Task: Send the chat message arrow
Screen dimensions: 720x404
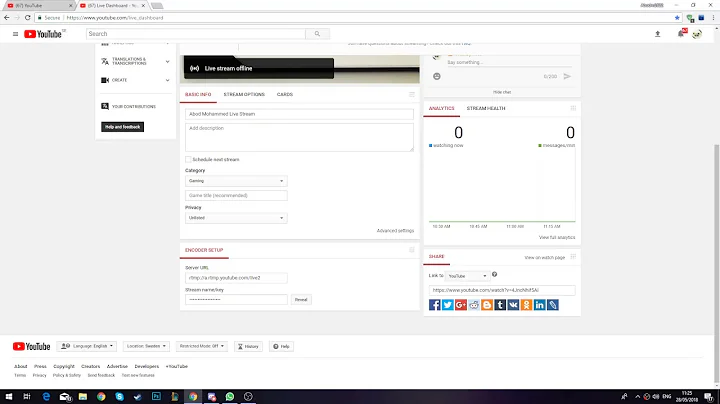Action: click(567, 76)
